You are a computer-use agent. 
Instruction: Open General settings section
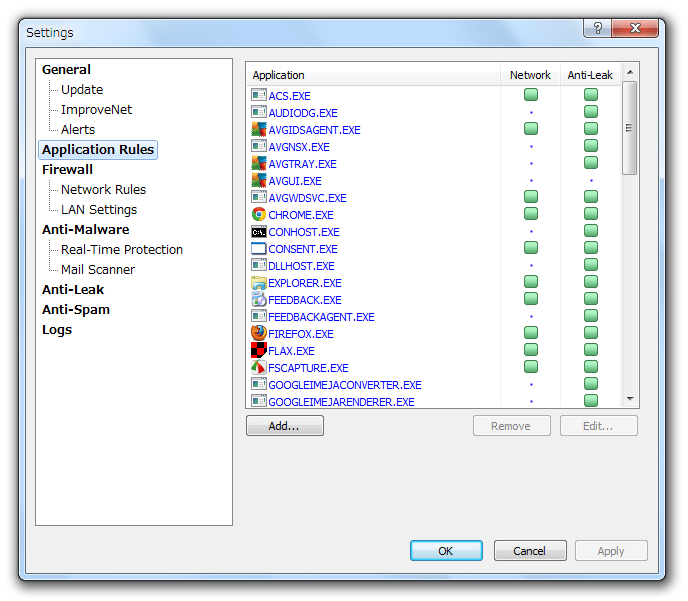66,69
